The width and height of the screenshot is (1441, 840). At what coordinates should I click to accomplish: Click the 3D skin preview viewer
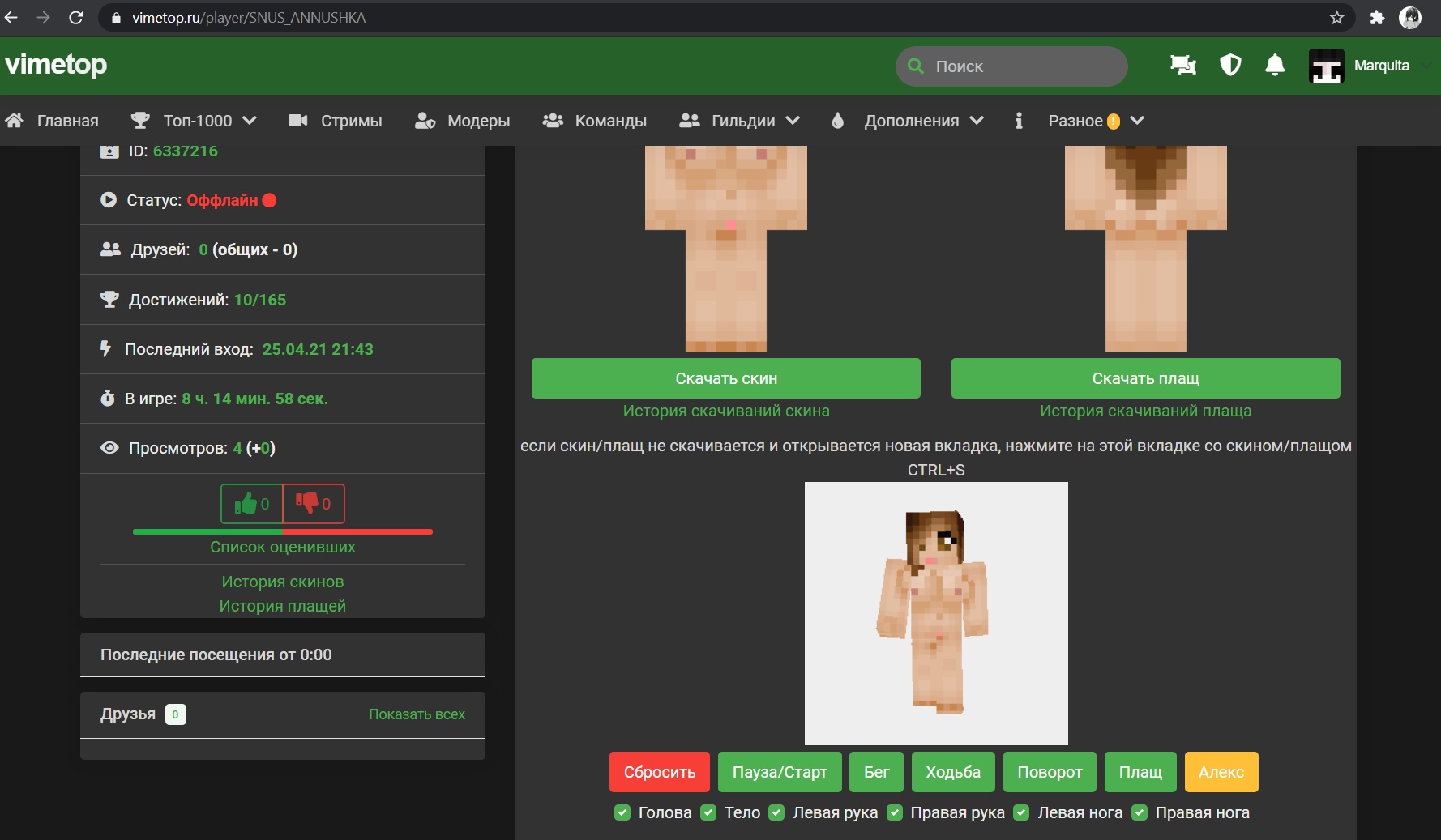click(x=936, y=613)
